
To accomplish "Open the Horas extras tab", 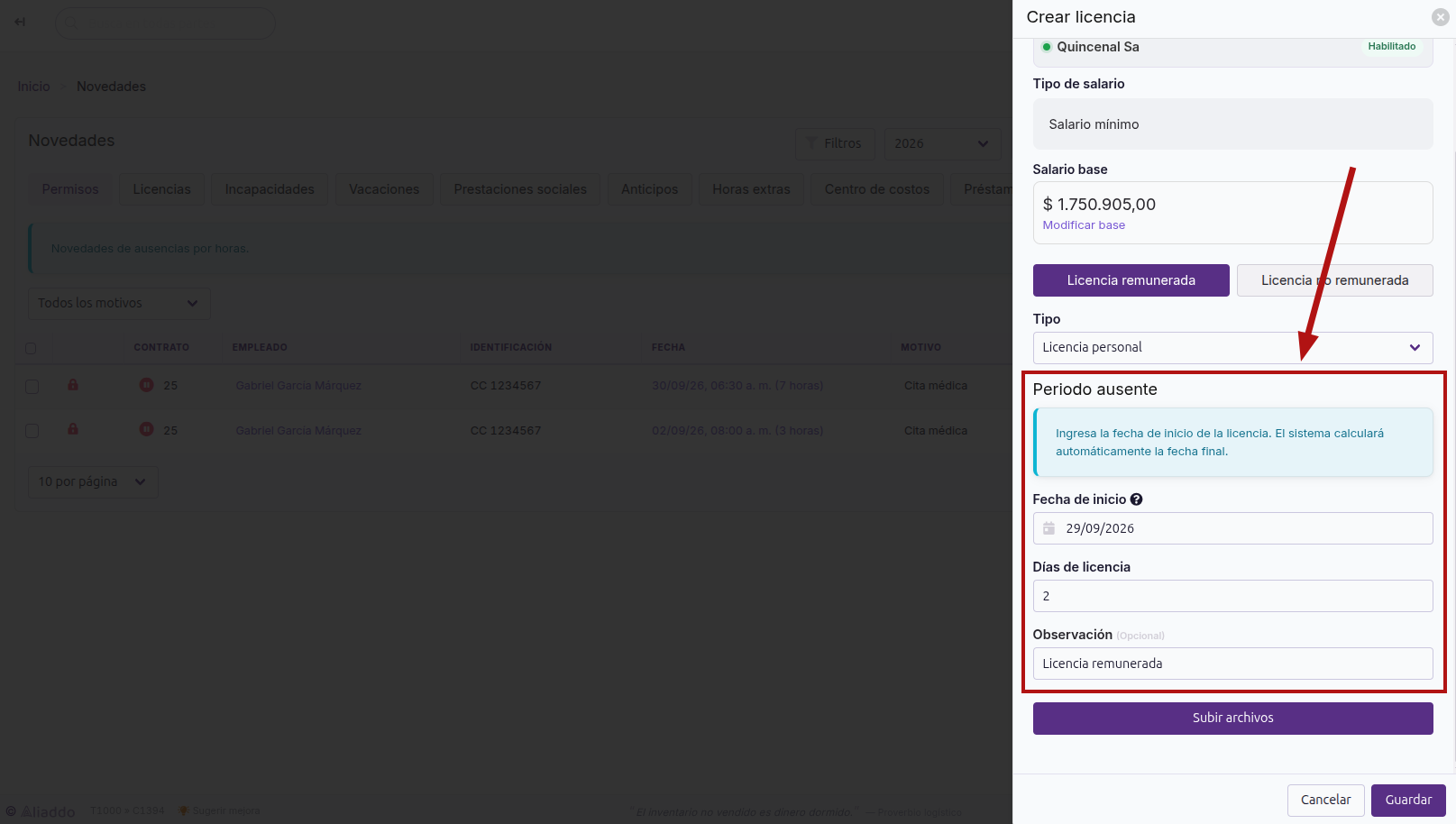I will pyautogui.click(x=751, y=189).
